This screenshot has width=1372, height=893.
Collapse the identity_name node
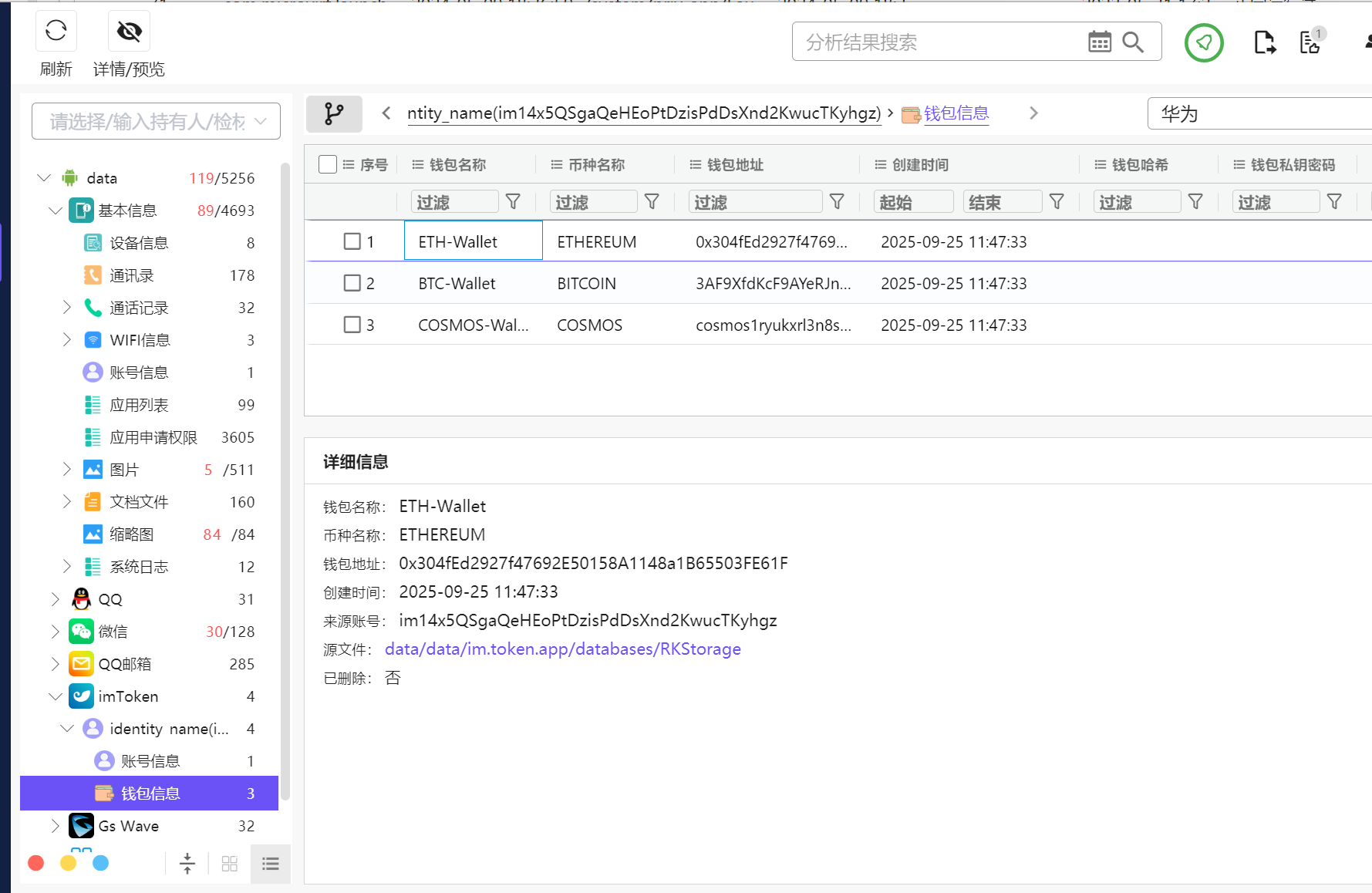point(67,729)
